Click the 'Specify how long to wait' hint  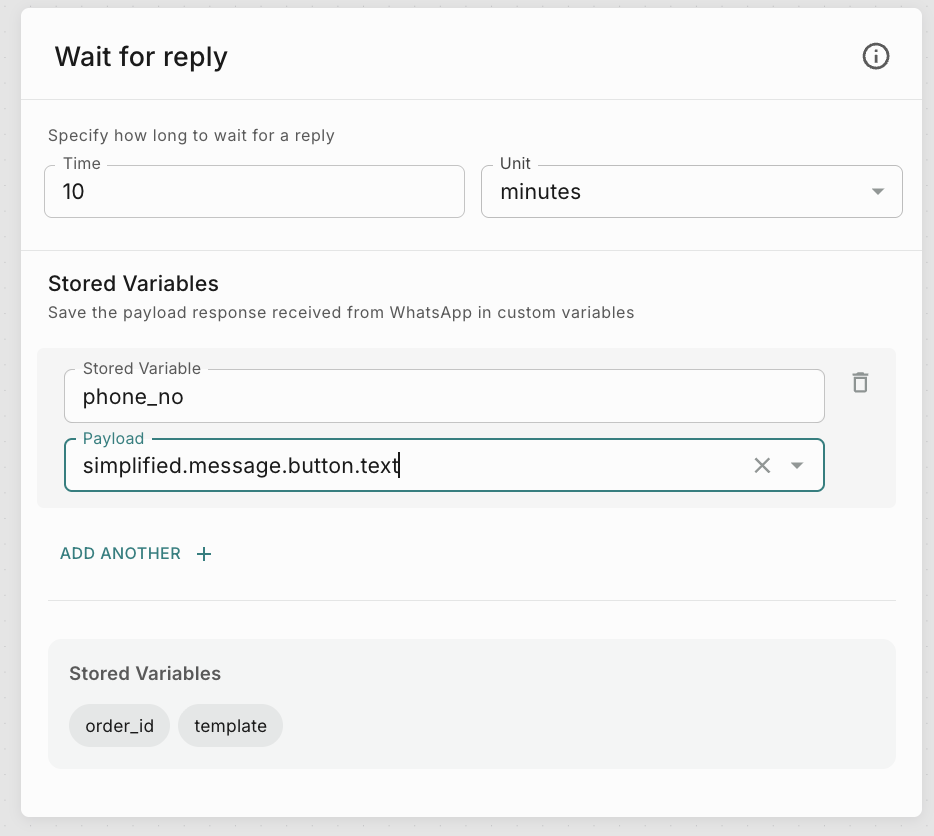(x=191, y=136)
